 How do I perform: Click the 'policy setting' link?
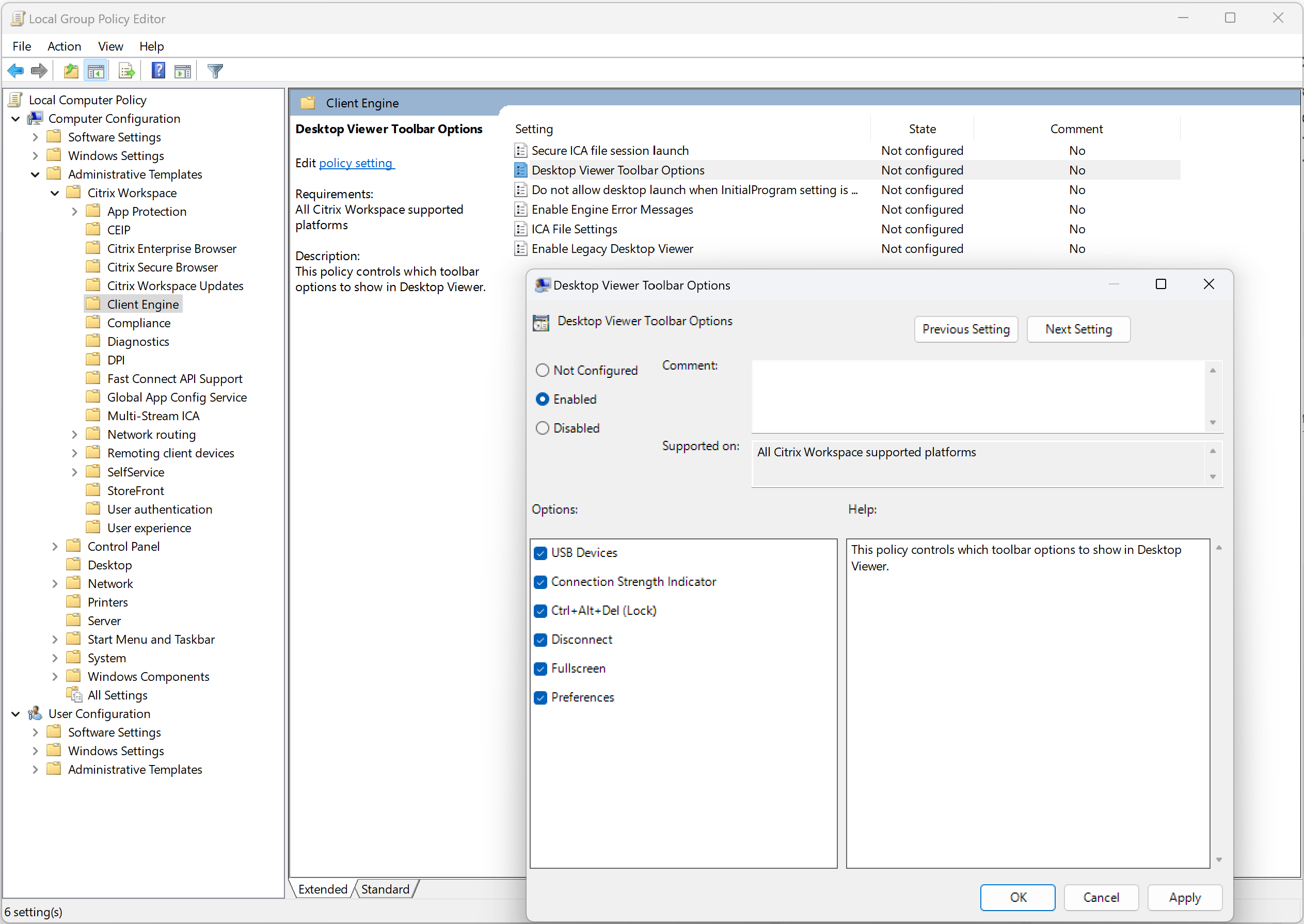coord(356,163)
